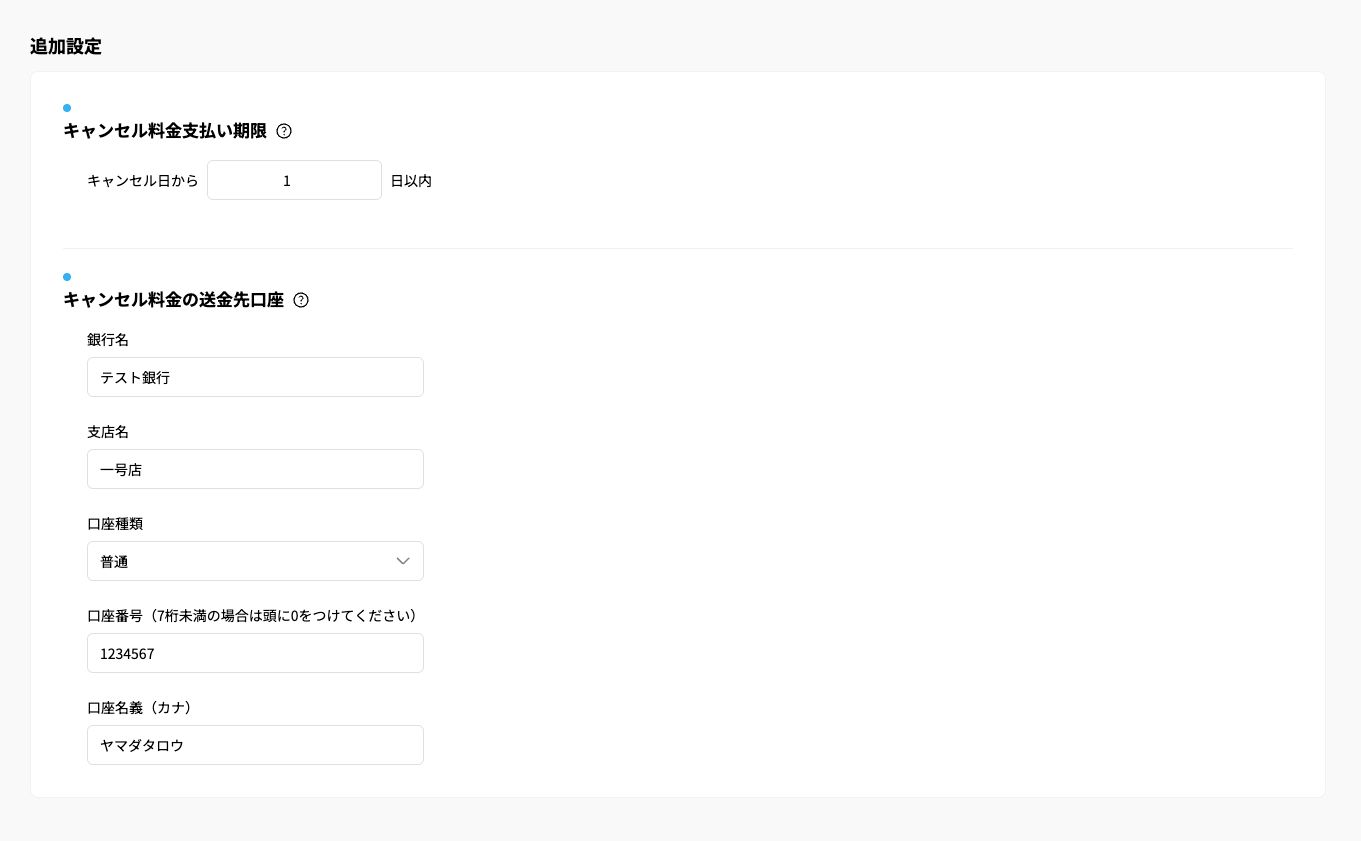Click the 口座種類 field label
Screen dimensions: 1361x841
click(115, 524)
